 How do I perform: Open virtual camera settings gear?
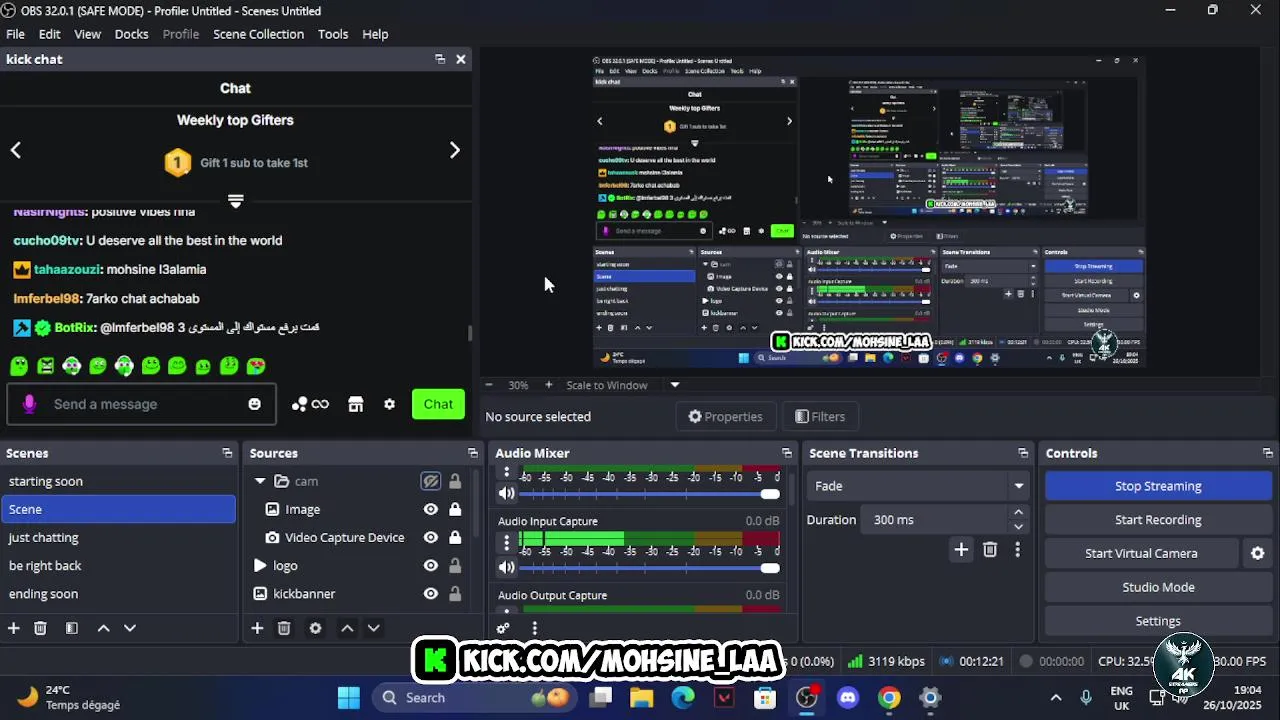[1257, 553]
